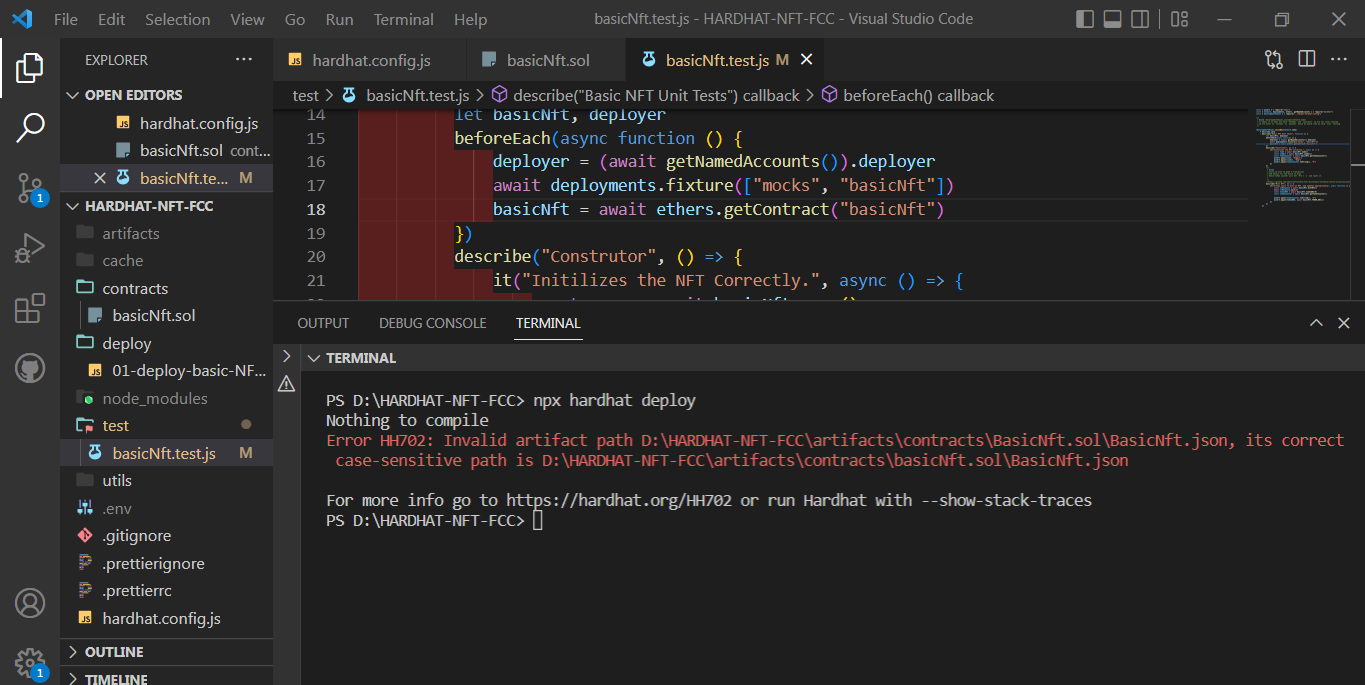Open basicNft.sol under contracts folder

tap(166, 316)
